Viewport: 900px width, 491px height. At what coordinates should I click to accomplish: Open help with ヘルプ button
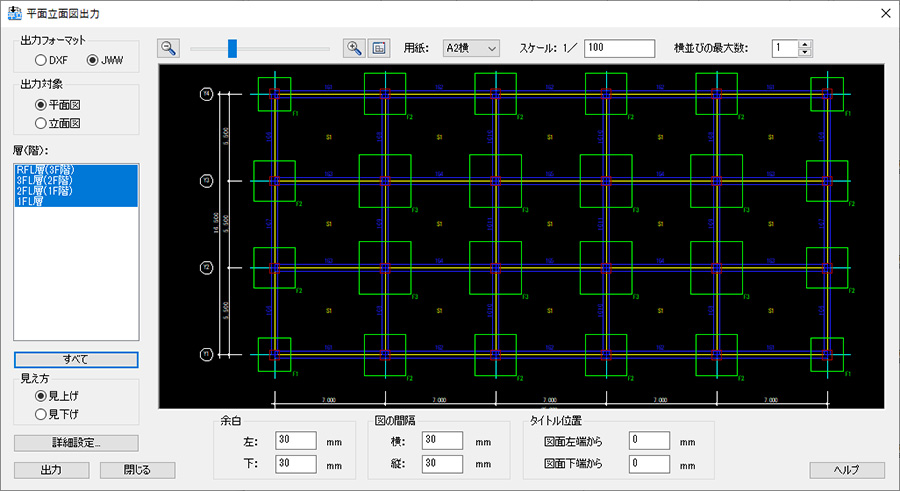847,470
